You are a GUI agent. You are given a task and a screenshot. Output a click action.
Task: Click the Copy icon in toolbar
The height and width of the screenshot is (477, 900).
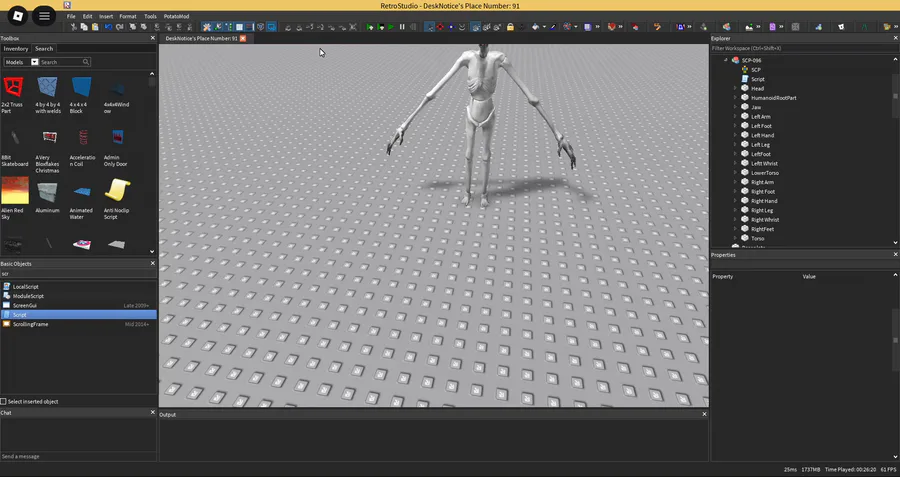(84, 27)
